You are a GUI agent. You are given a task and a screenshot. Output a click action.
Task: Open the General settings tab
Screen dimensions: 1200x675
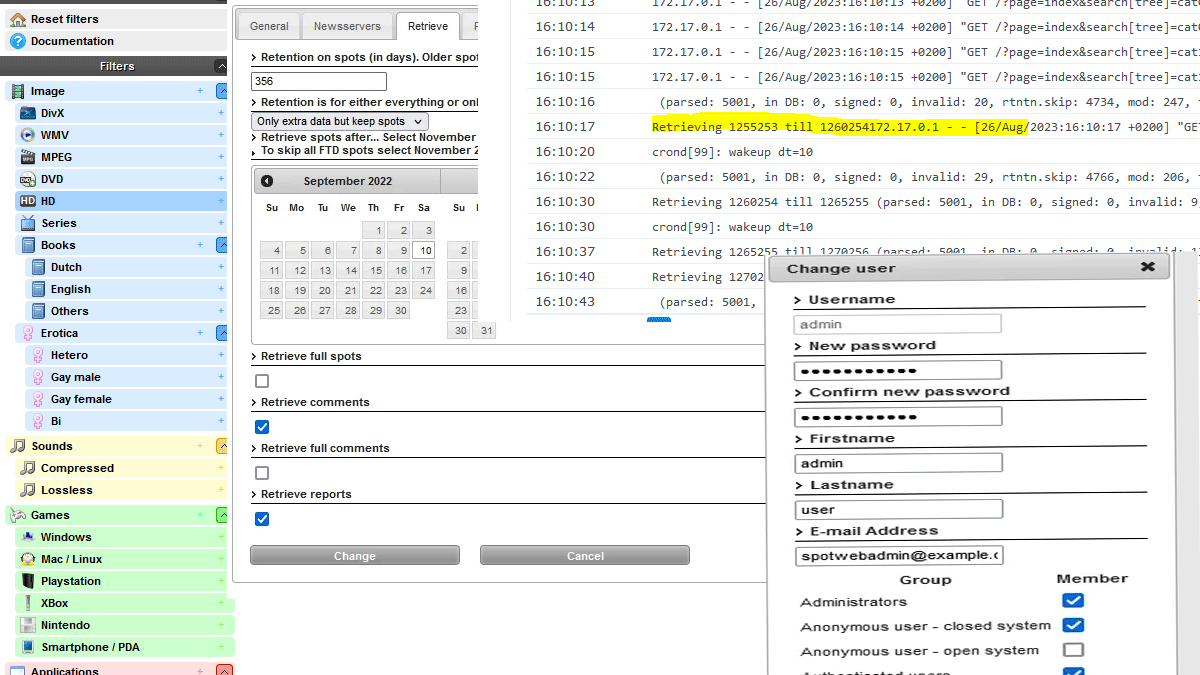click(269, 27)
